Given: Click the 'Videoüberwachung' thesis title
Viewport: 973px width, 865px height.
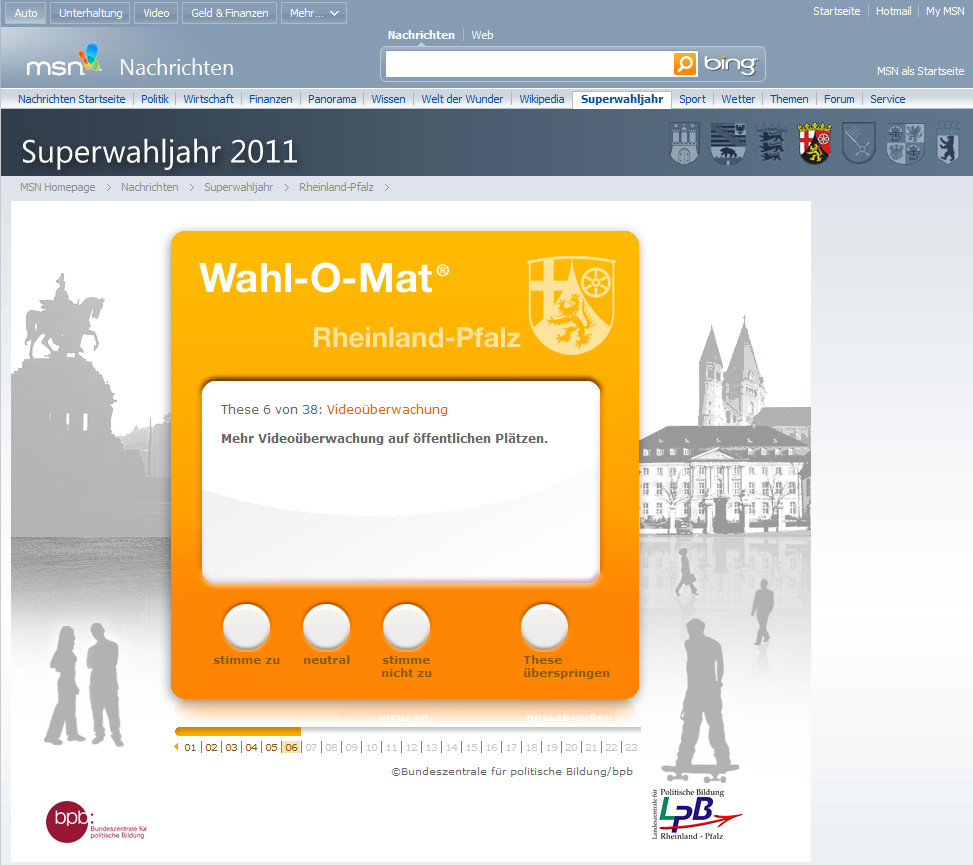Looking at the screenshot, I should pyautogui.click(x=387, y=410).
